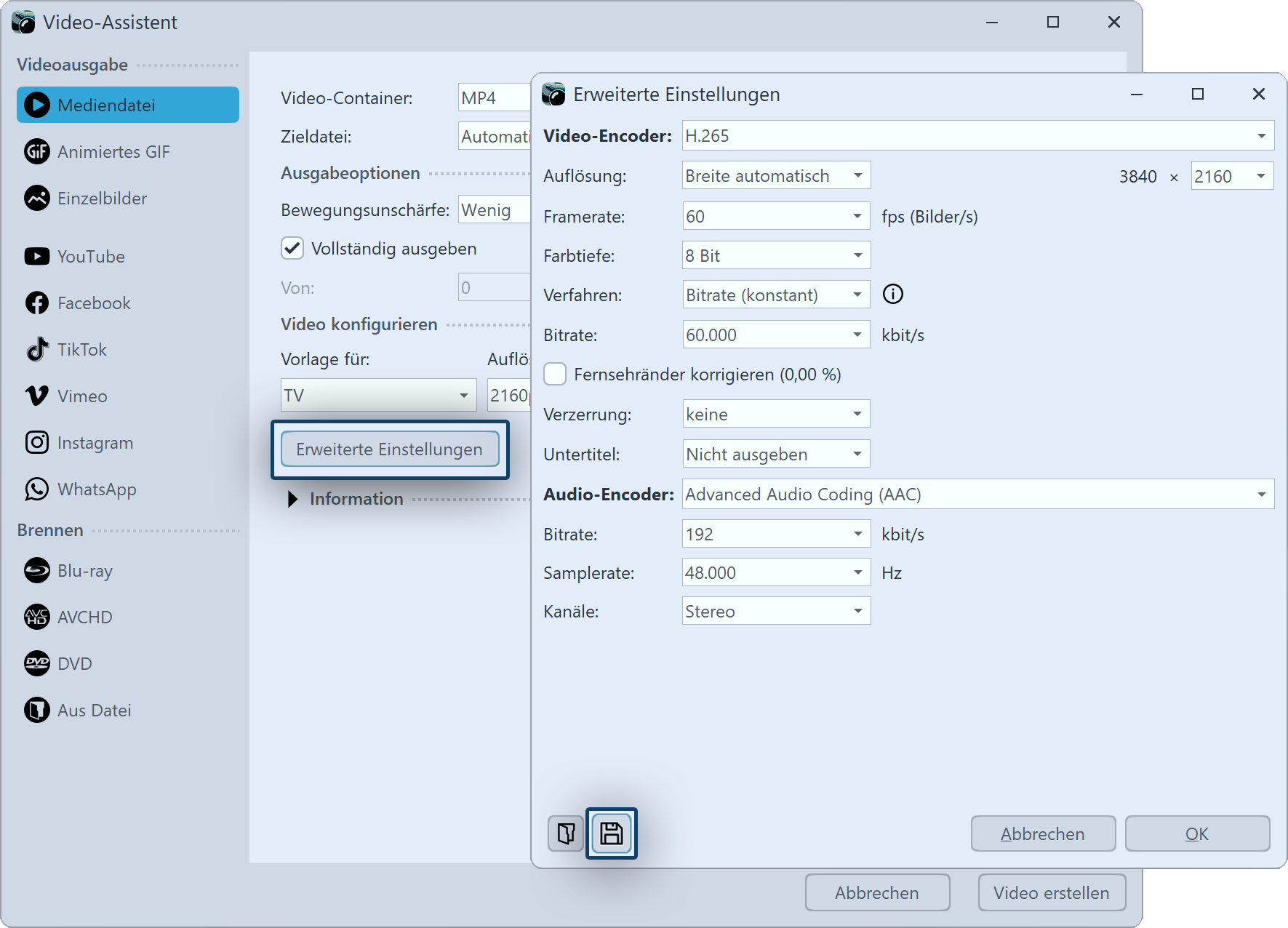Select Einzelbilder output option
The height and width of the screenshot is (928, 1288).
click(102, 199)
